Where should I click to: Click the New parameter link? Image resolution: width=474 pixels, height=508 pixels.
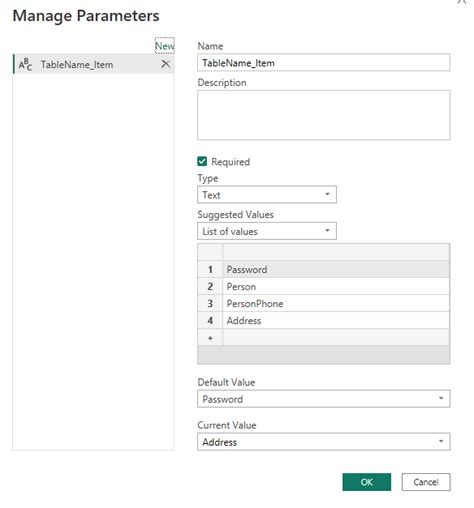[165, 46]
